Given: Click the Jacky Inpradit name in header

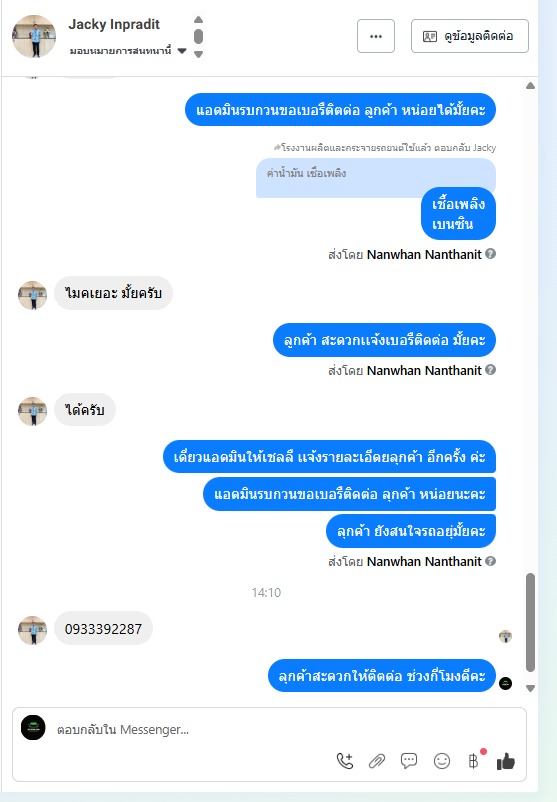Looking at the screenshot, I should point(114,24).
